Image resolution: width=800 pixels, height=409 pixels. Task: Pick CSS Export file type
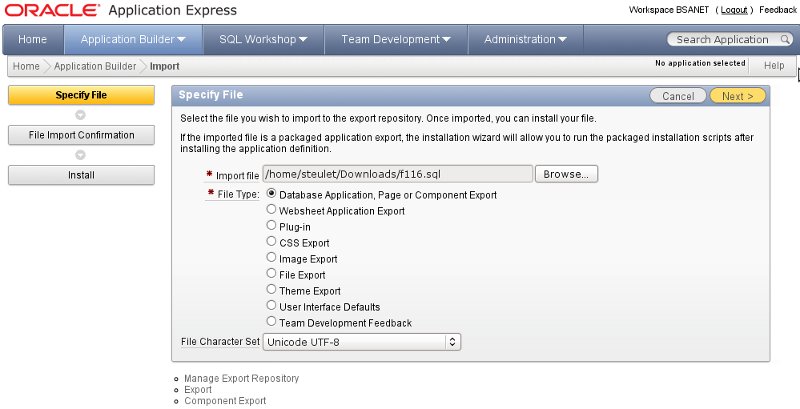point(271,243)
